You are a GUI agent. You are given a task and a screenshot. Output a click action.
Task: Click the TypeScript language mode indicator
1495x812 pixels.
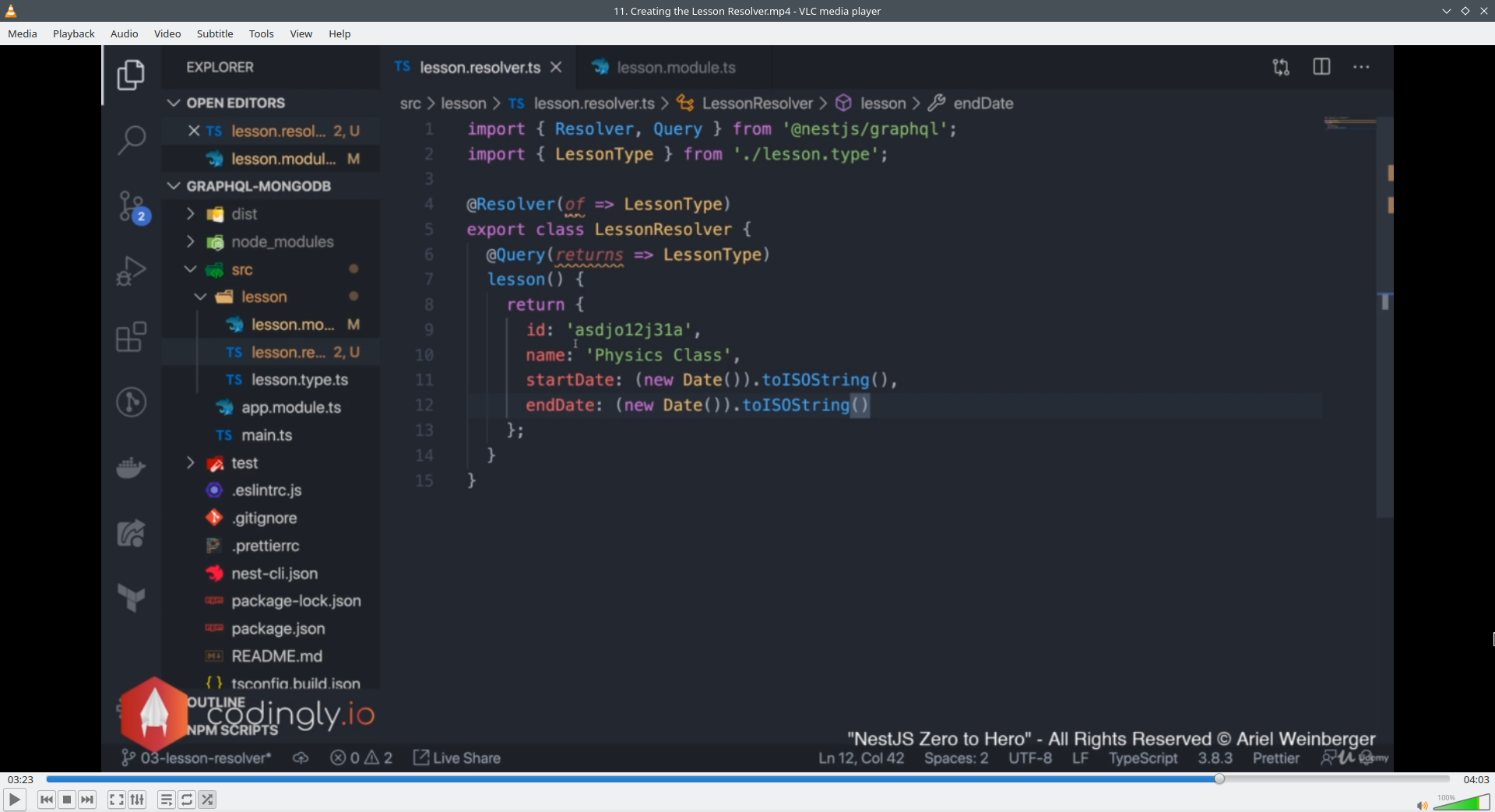pos(1143,758)
